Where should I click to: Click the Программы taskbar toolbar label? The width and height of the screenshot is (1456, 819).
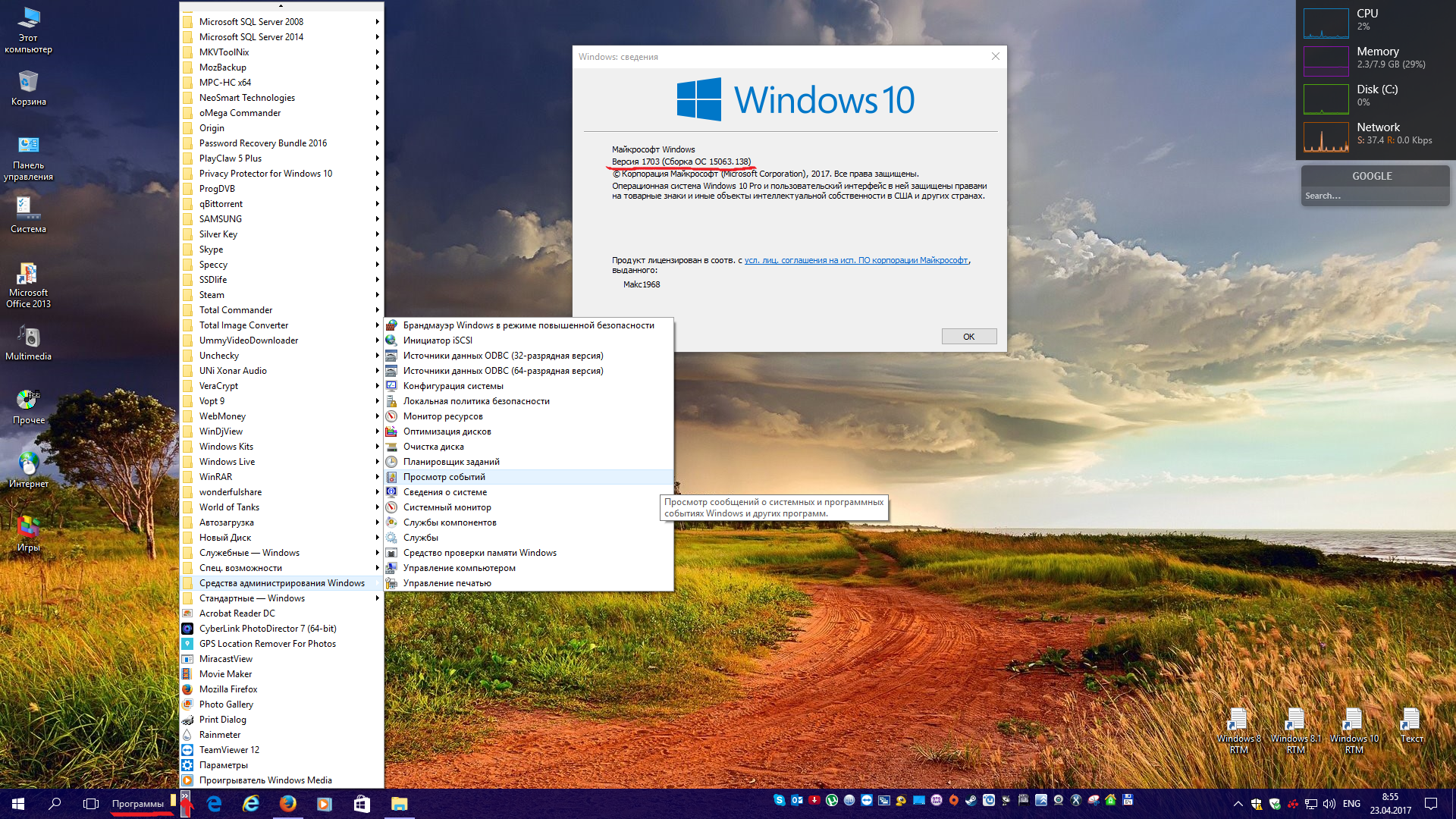coord(137,804)
